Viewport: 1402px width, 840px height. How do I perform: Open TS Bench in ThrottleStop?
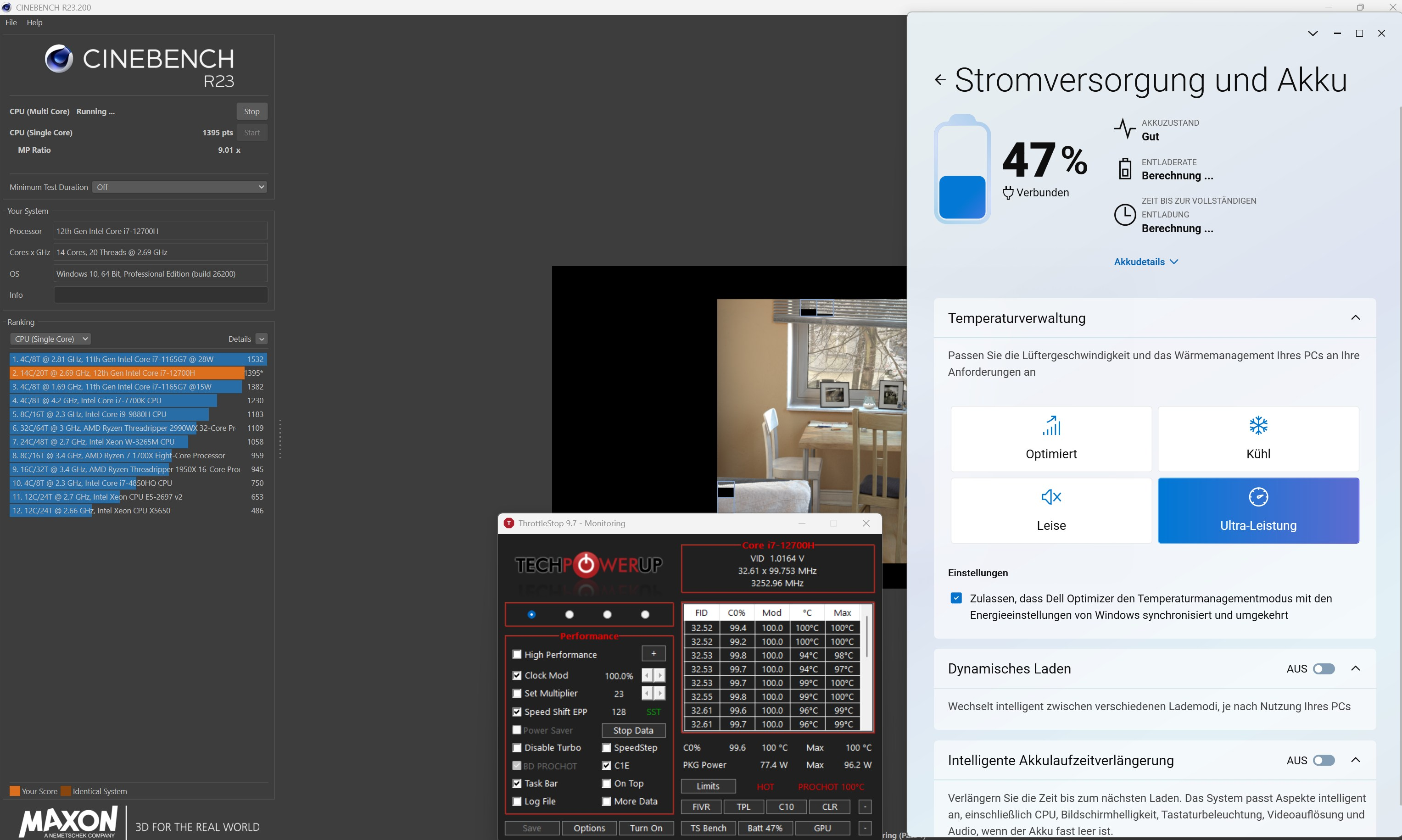pyautogui.click(x=708, y=828)
